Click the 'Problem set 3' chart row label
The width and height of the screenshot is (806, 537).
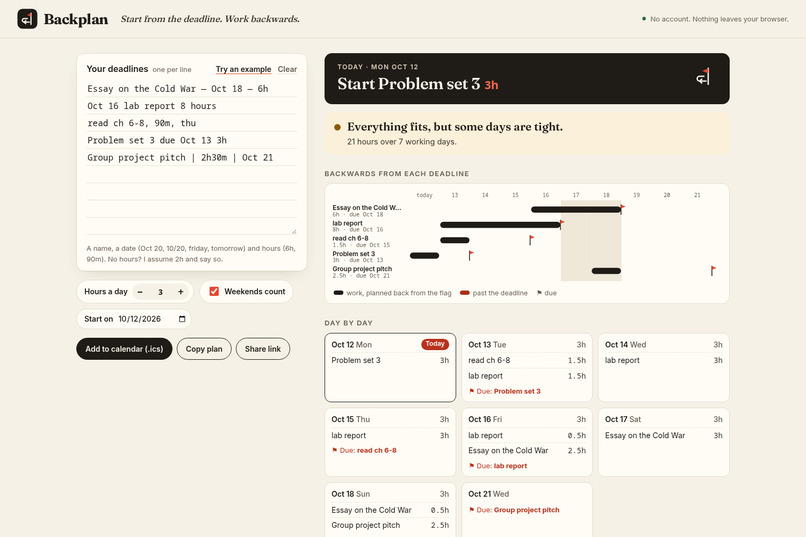click(x=354, y=254)
